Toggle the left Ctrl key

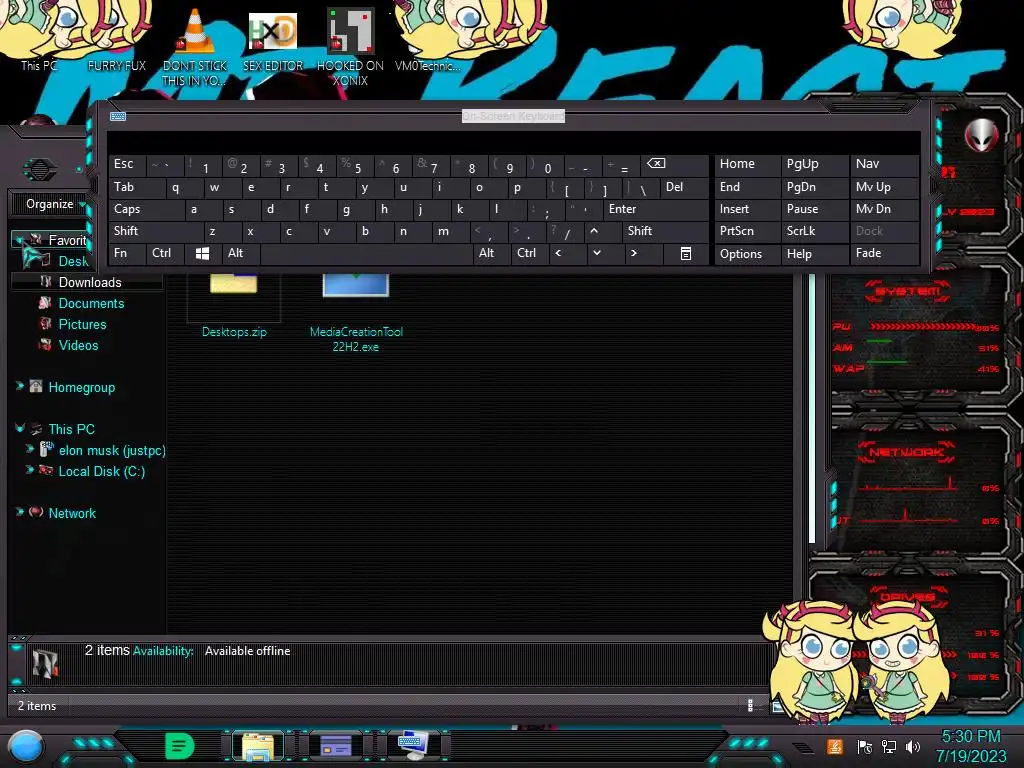(165, 253)
